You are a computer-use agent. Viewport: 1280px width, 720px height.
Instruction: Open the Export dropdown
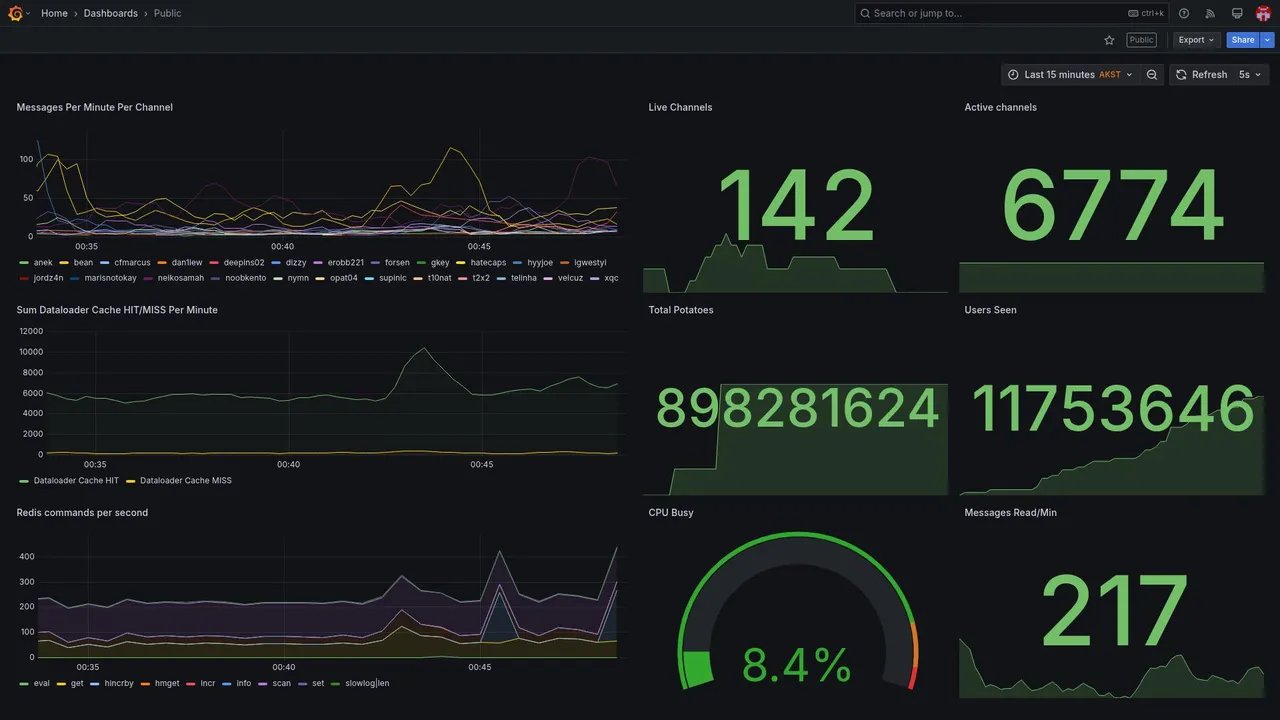1196,40
